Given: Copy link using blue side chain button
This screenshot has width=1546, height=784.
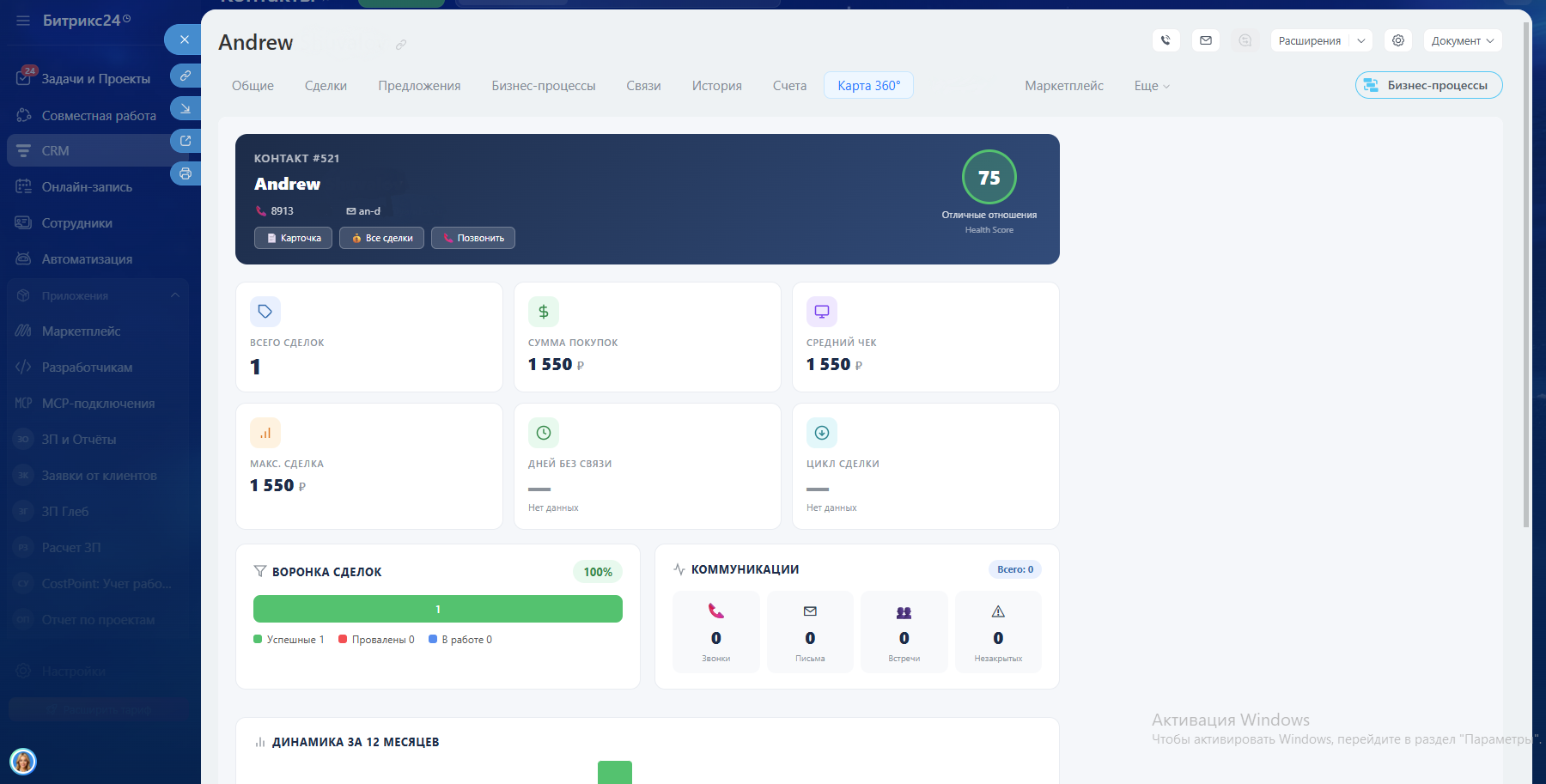Looking at the screenshot, I should point(186,76).
